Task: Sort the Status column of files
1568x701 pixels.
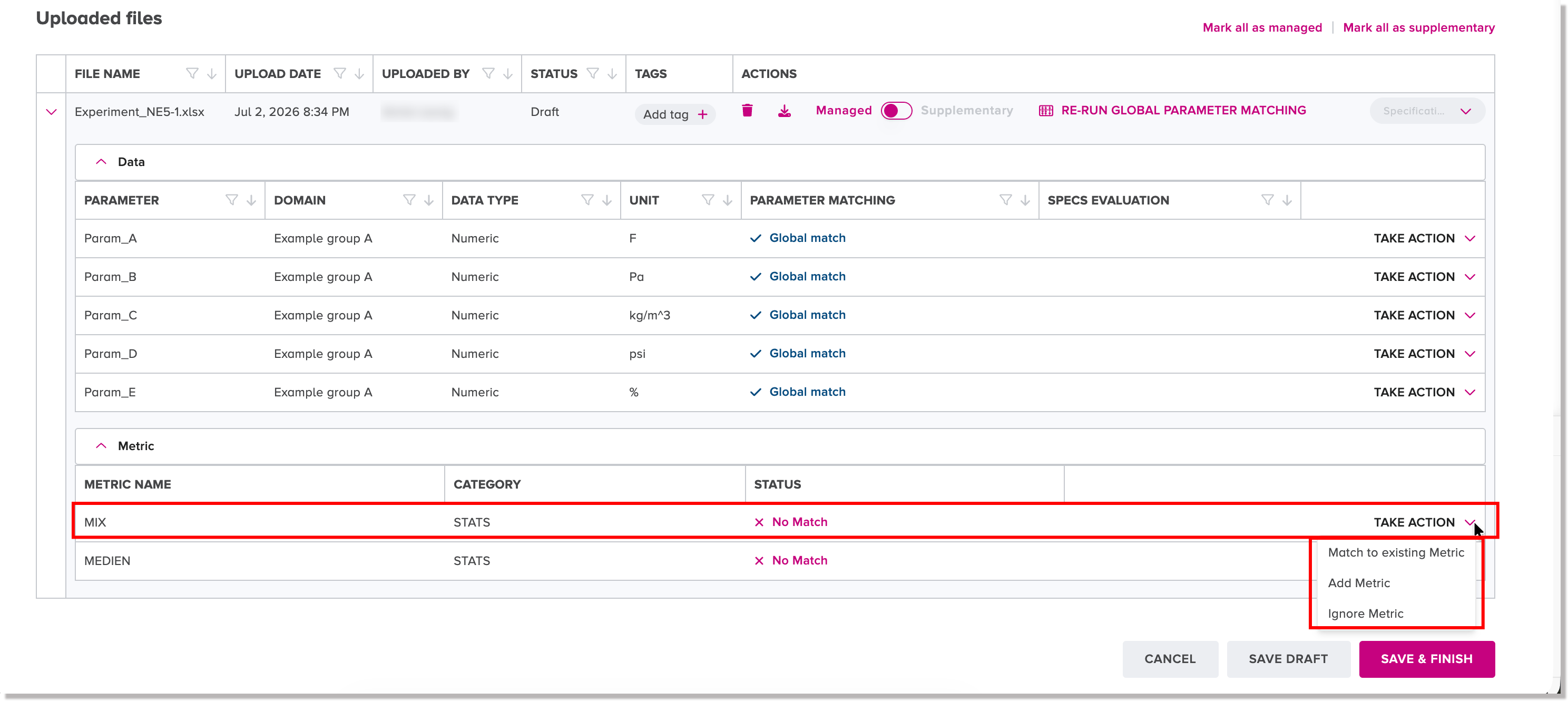Action: tap(612, 74)
